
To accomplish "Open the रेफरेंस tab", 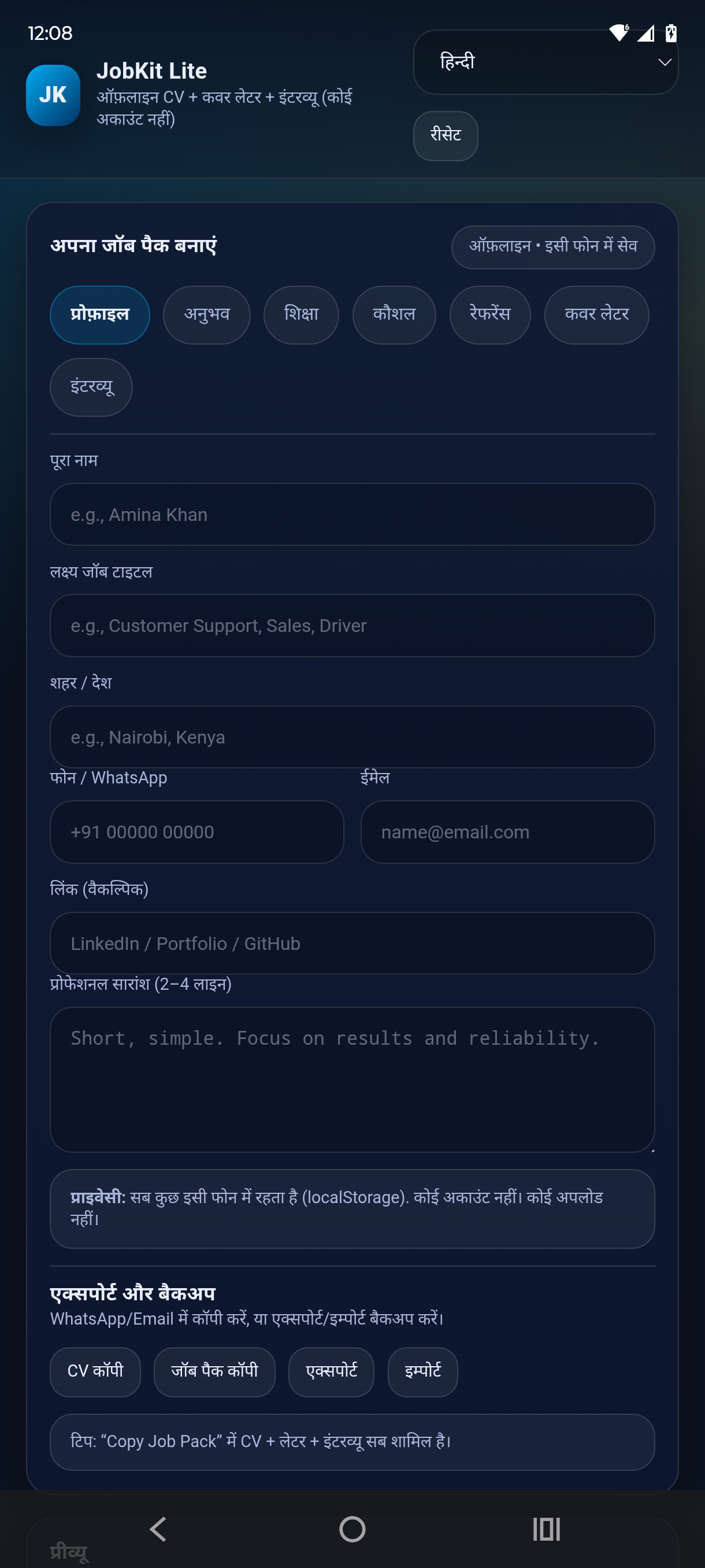I will (x=489, y=315).
